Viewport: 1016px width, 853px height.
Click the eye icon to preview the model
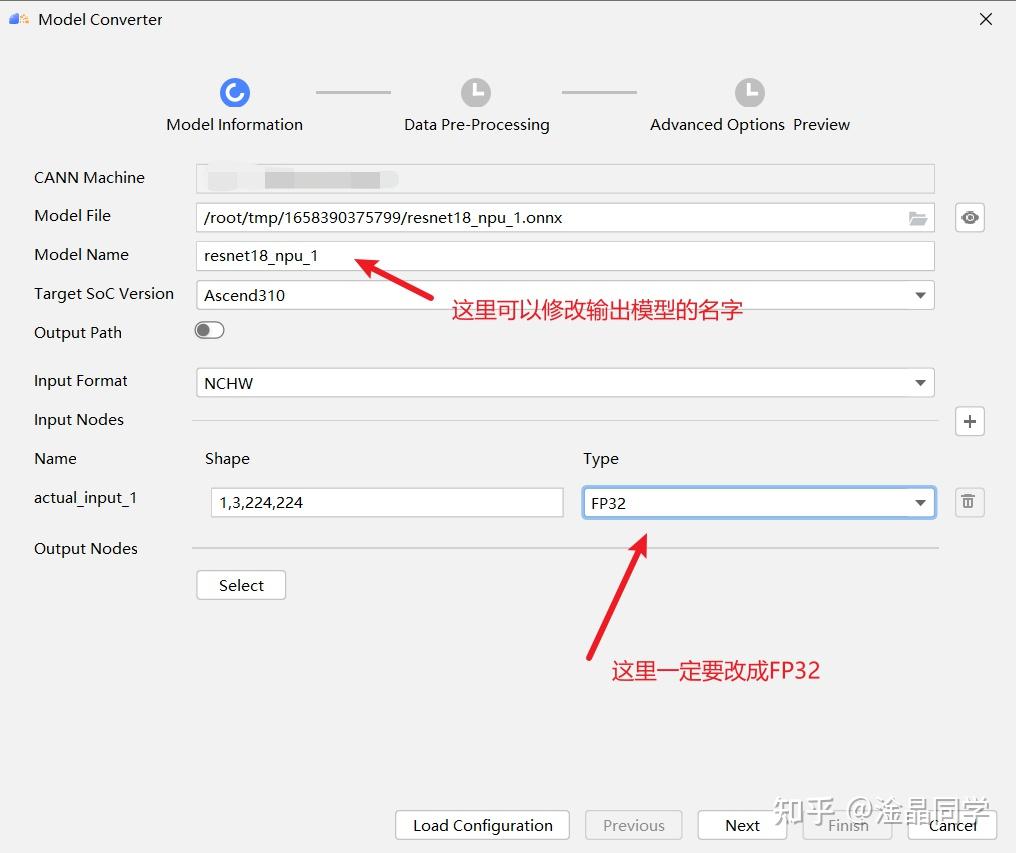point(969,217)
